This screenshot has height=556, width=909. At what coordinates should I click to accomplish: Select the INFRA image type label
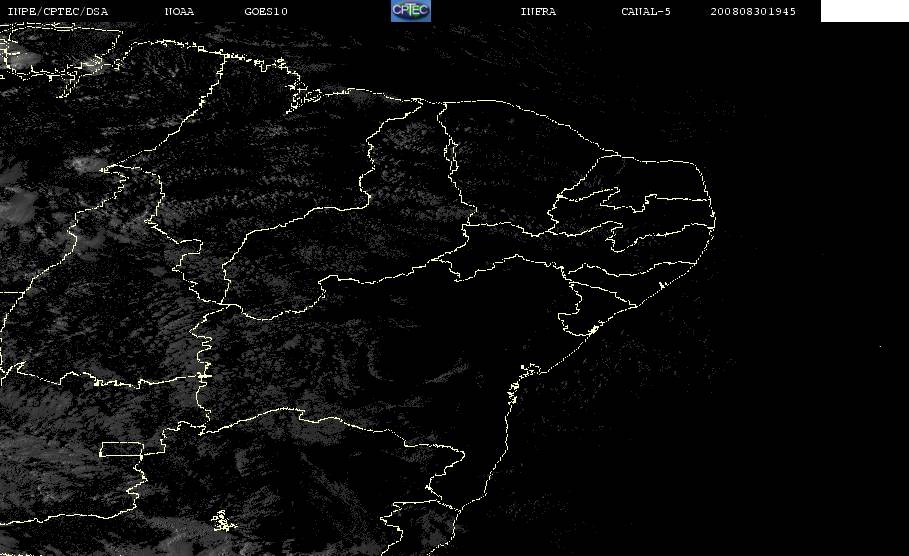pyautogui.click(x=538, y=11)
